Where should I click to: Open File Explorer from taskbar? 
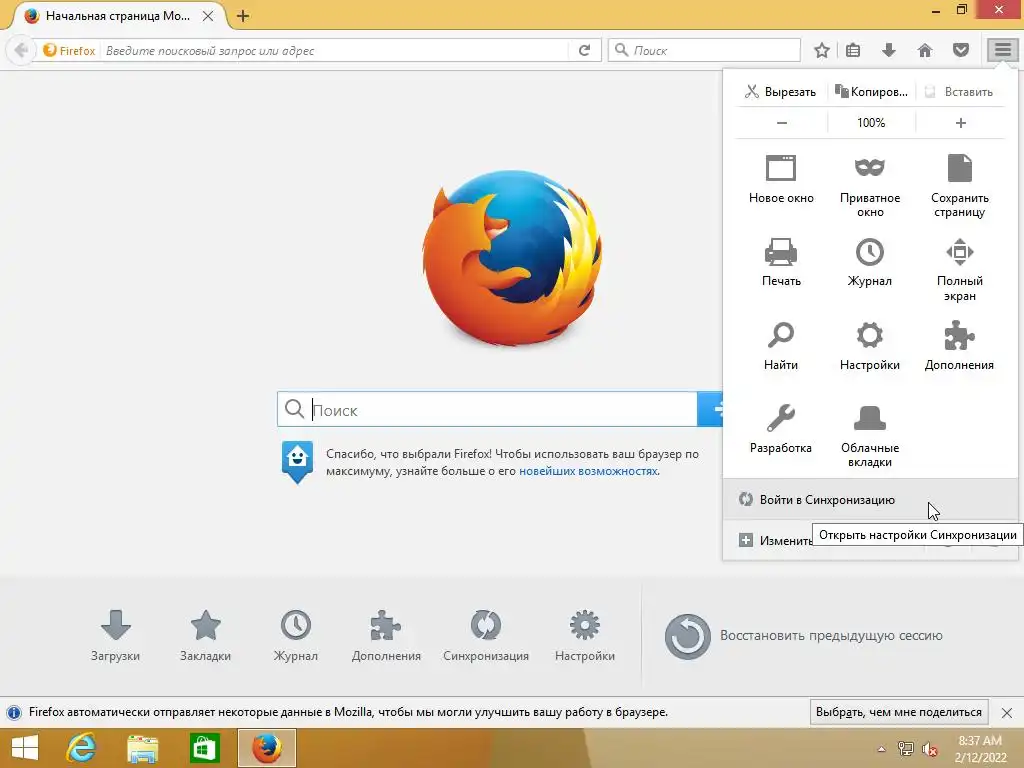(x=142, y=748)
